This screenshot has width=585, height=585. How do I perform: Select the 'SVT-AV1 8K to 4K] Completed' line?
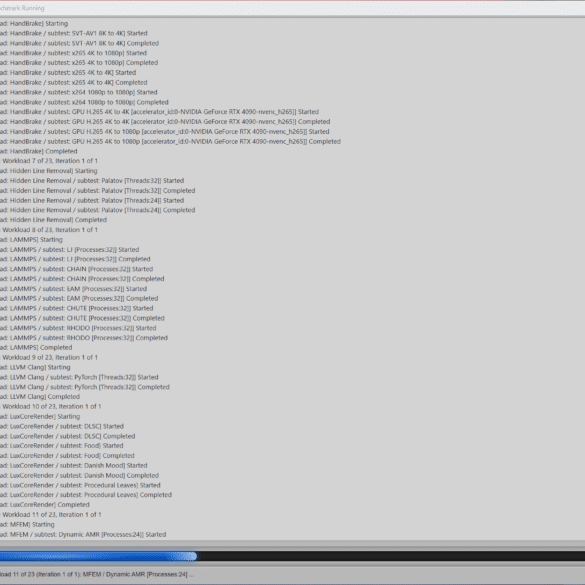tap(79, 43)
